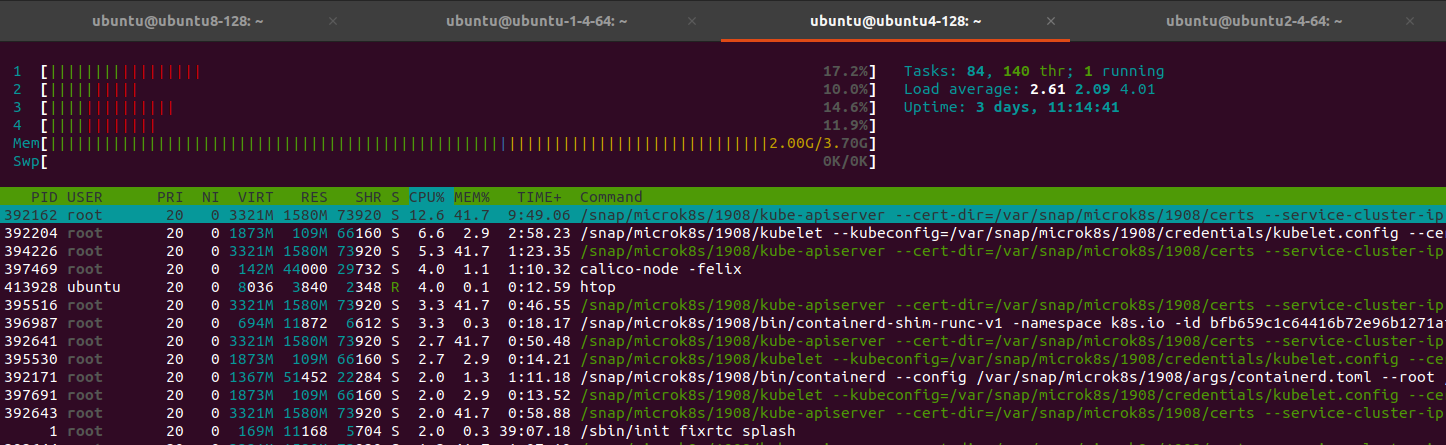Select the htop process row
Viewport: 1446px width, 445px height.
pyautogui.click(x=723, y=287)
